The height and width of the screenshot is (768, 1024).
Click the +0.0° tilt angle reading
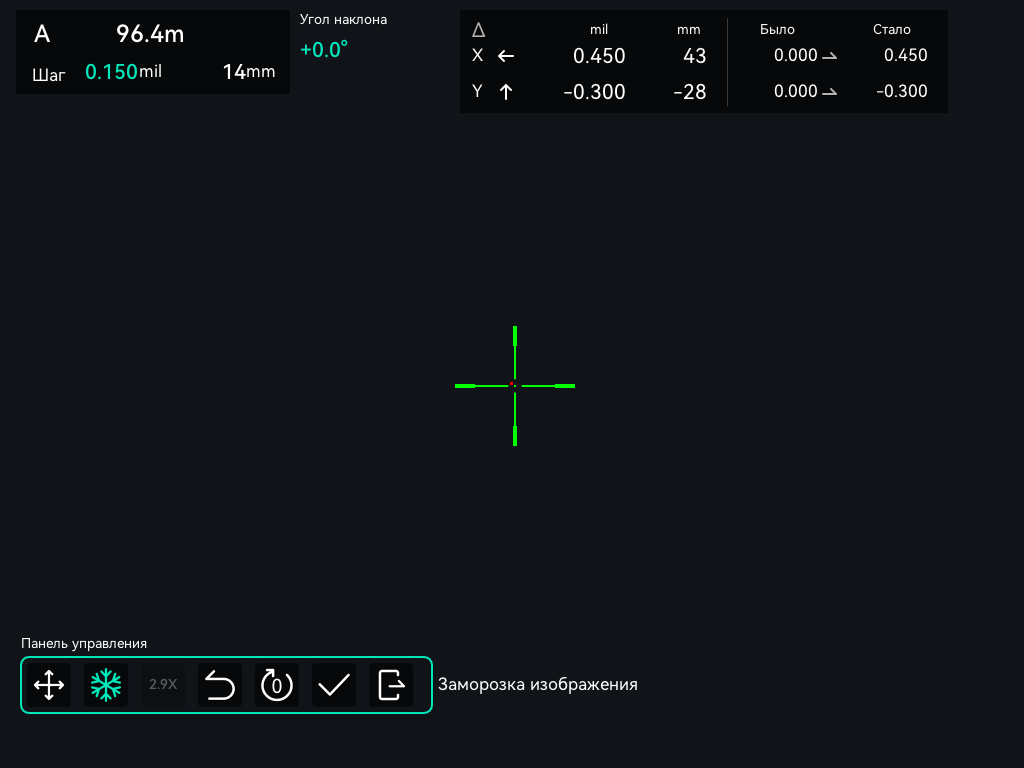pos(324,50)
